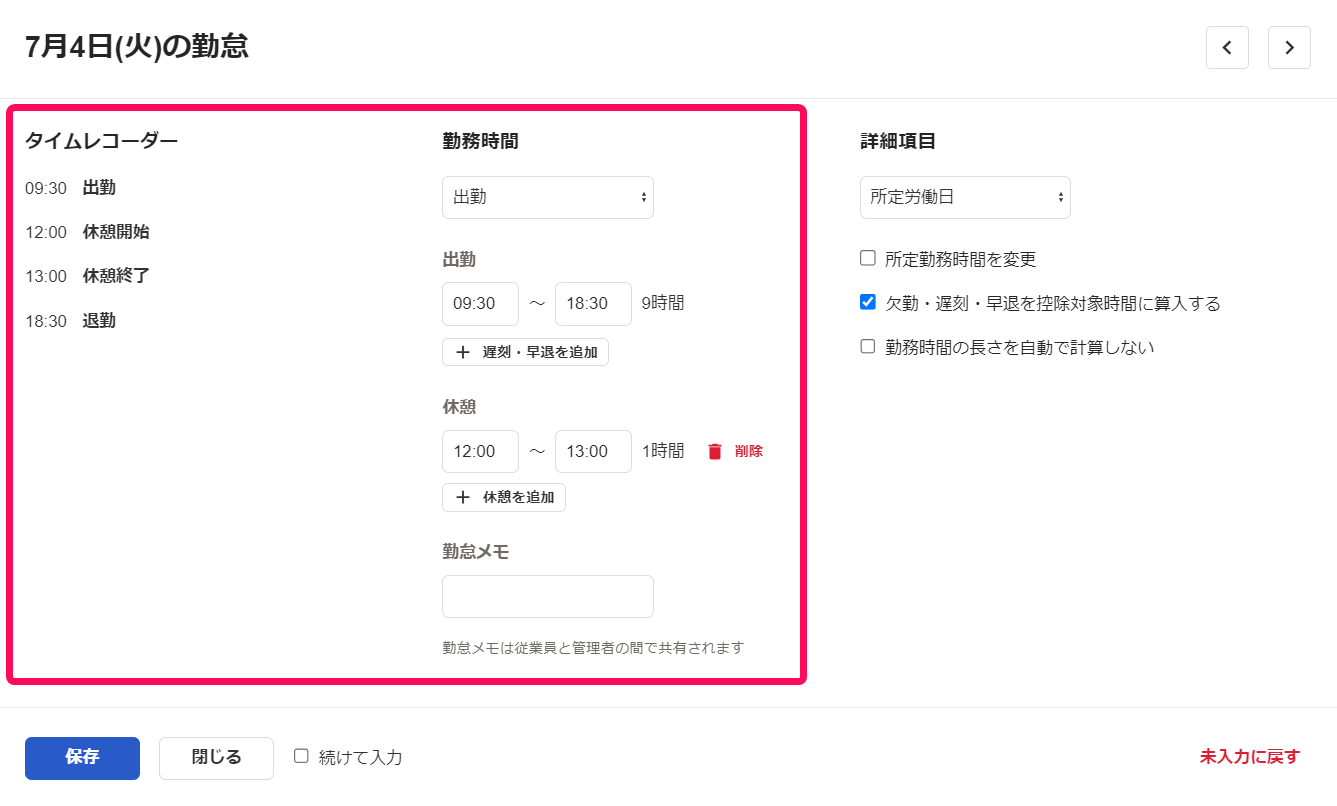1337x806 pixels.
Task: Click the plus icon to add 遅刻・早退
Action: coord(460,352)
